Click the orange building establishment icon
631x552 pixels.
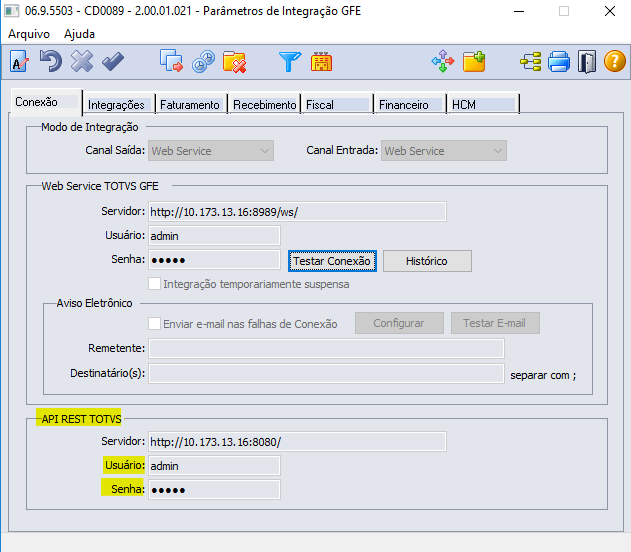coord(321,62)
